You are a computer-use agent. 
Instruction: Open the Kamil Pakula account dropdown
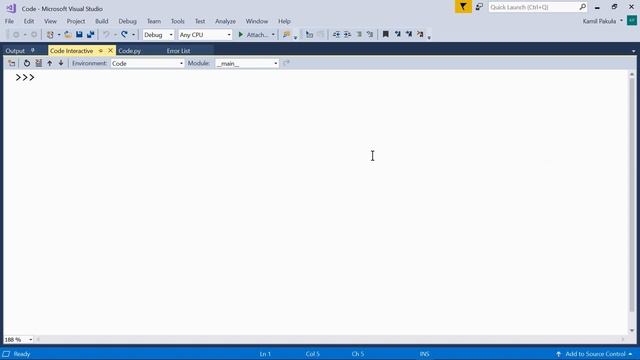[602, 21]
